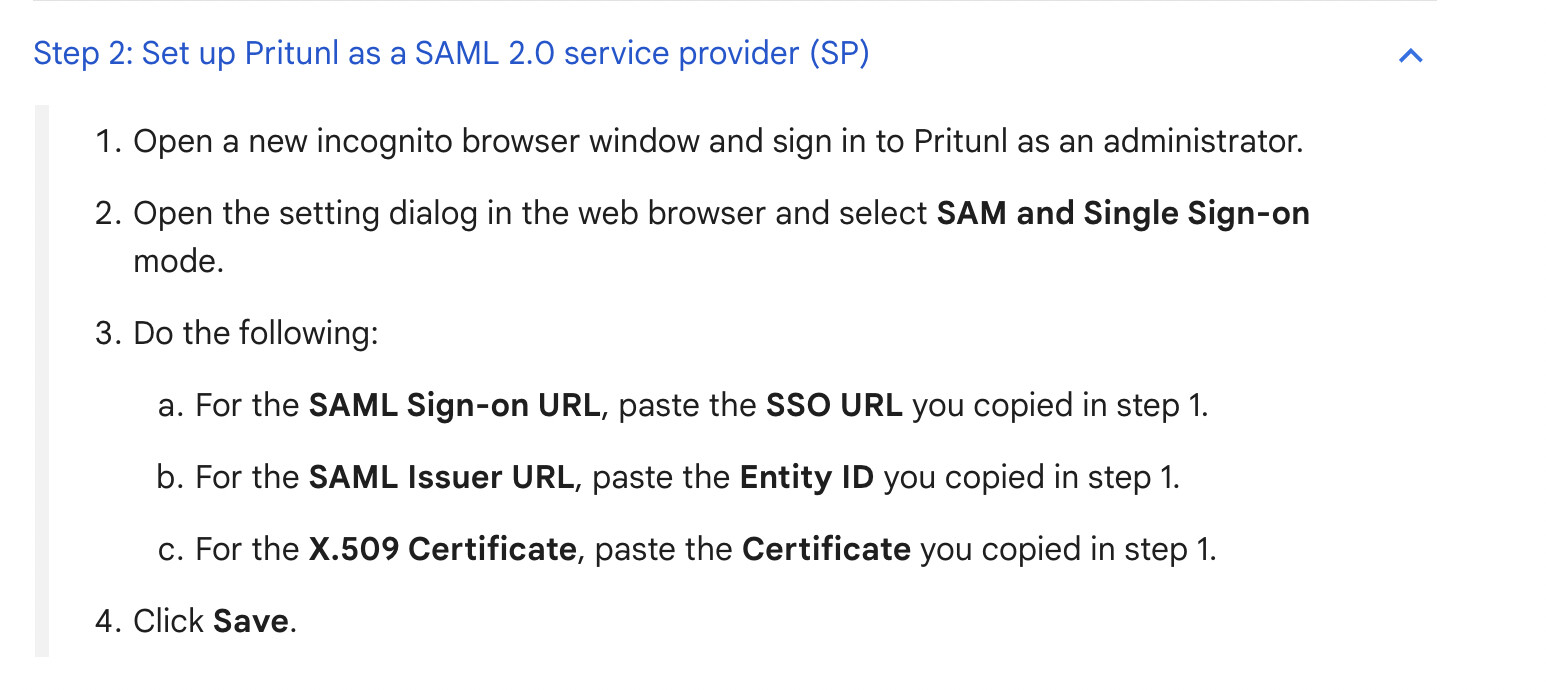Screen dimensions: 1546x690
Task: Click the bold 'Save' word
Action: coord(251,621)
